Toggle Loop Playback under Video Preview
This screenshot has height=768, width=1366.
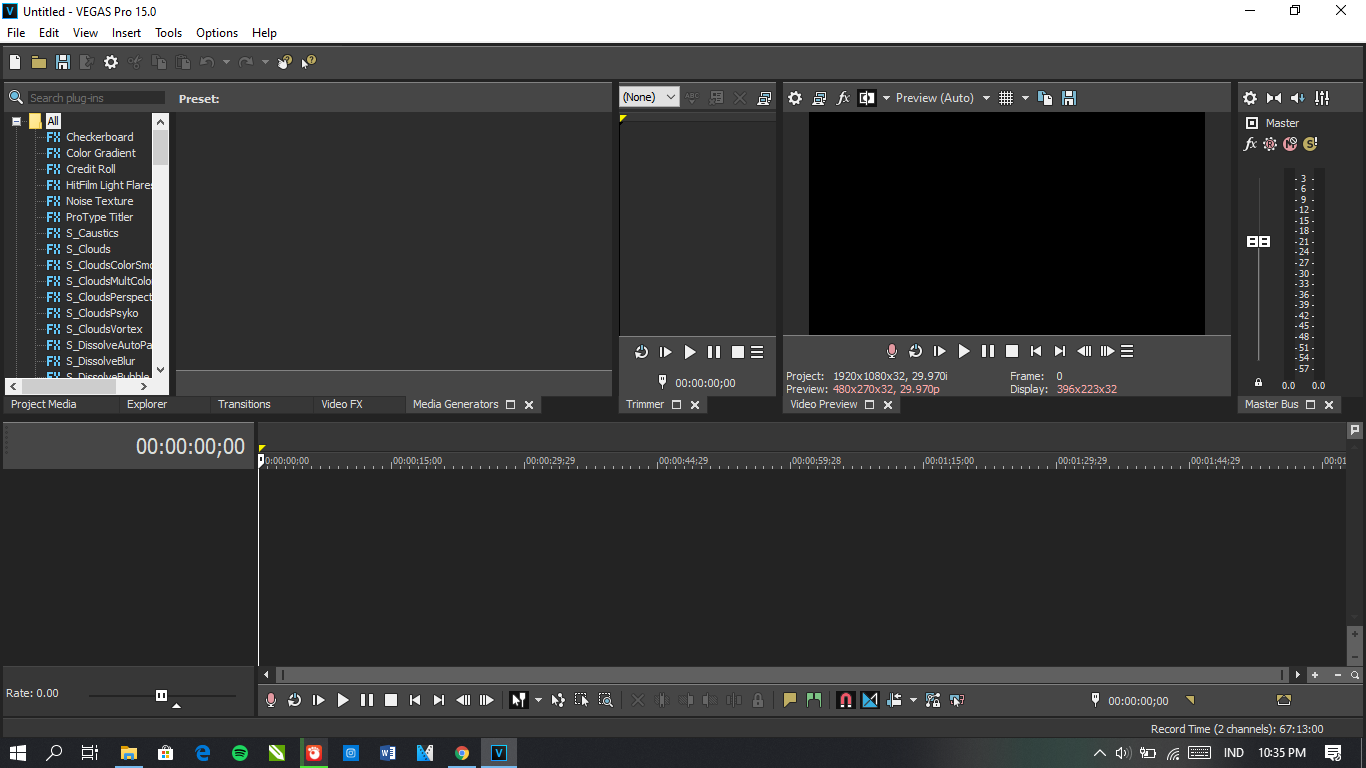coord(916,351)
